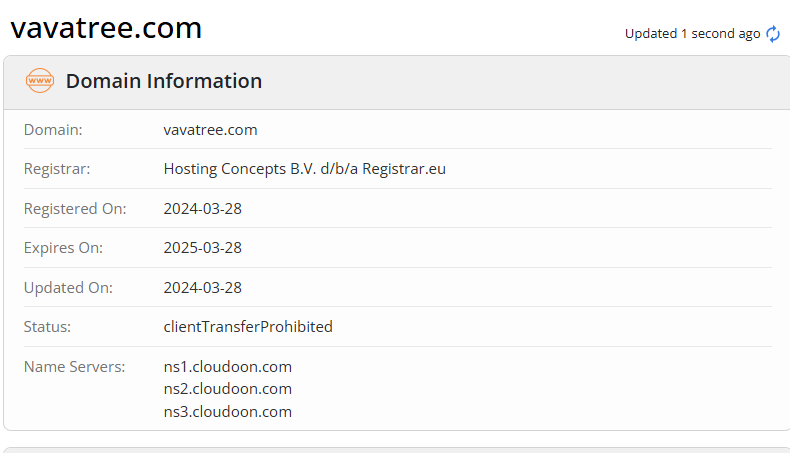Click the ns2.cloudoon.com name server entry
This screenshot has height=453, width=790.
[228, 389]
